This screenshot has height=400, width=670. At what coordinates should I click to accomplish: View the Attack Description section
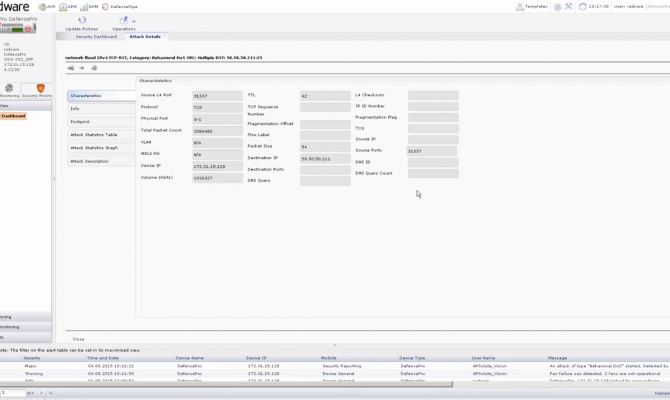tap(101, 160)
